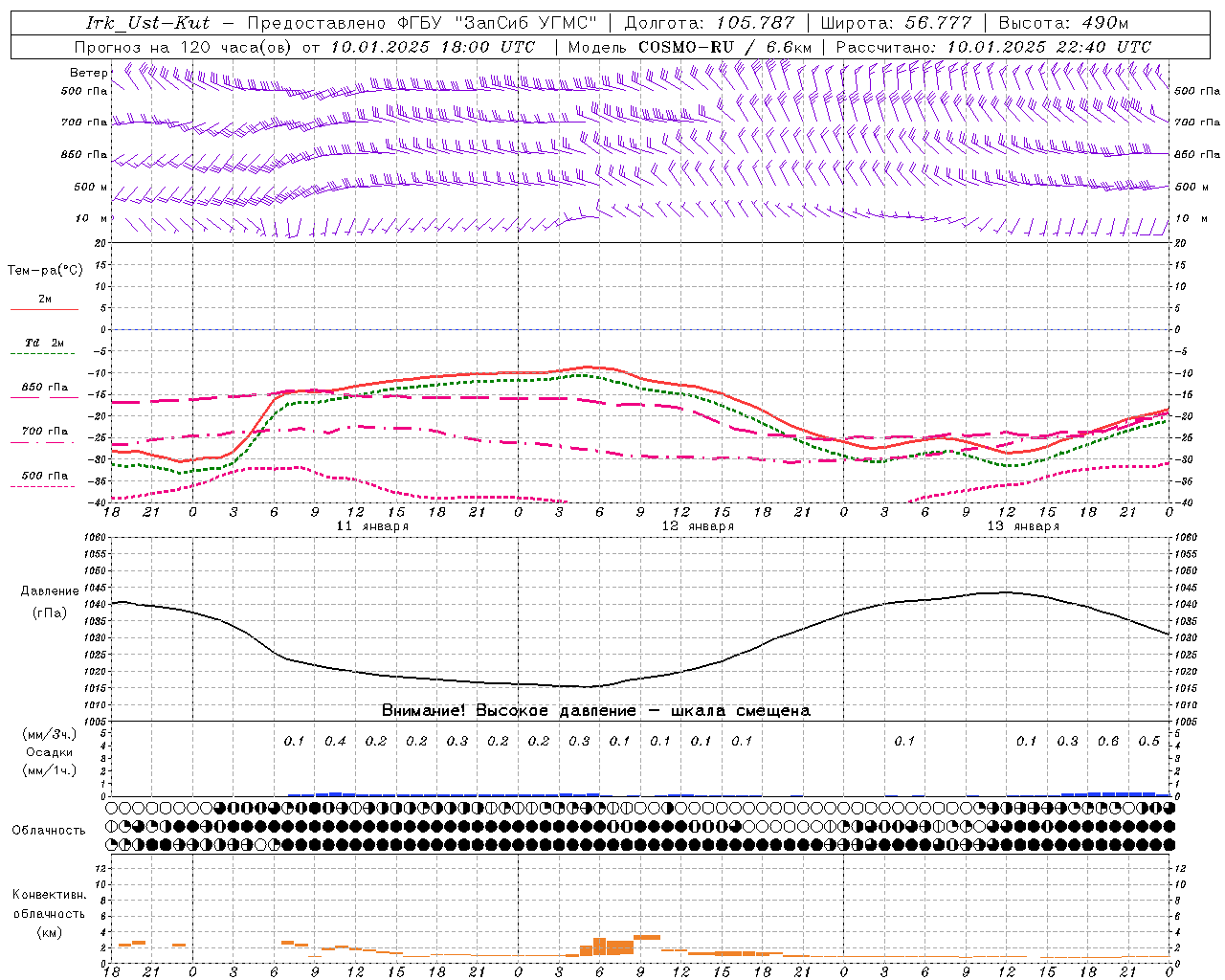Click the шкала смещена warning ending

[x=741, y=711]
